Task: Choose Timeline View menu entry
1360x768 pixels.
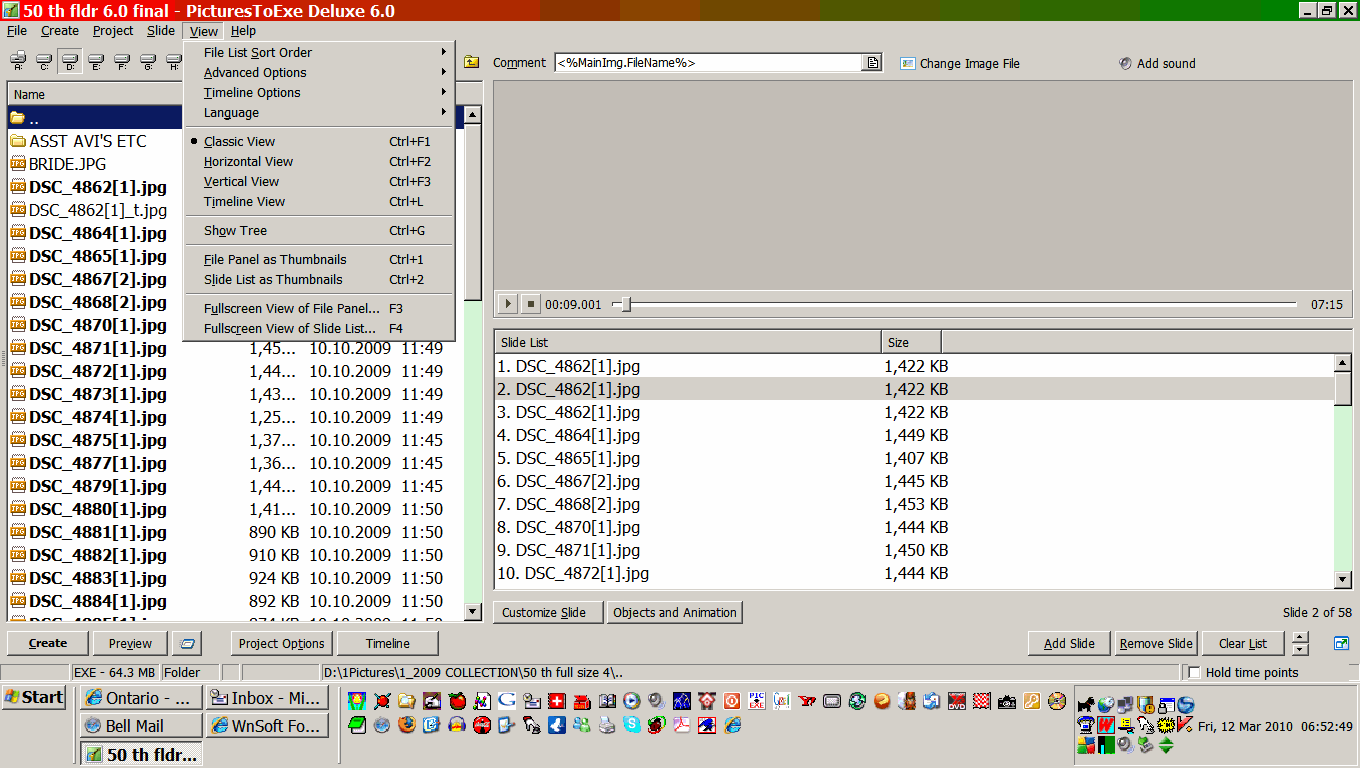Action: (x=320, y=201)
